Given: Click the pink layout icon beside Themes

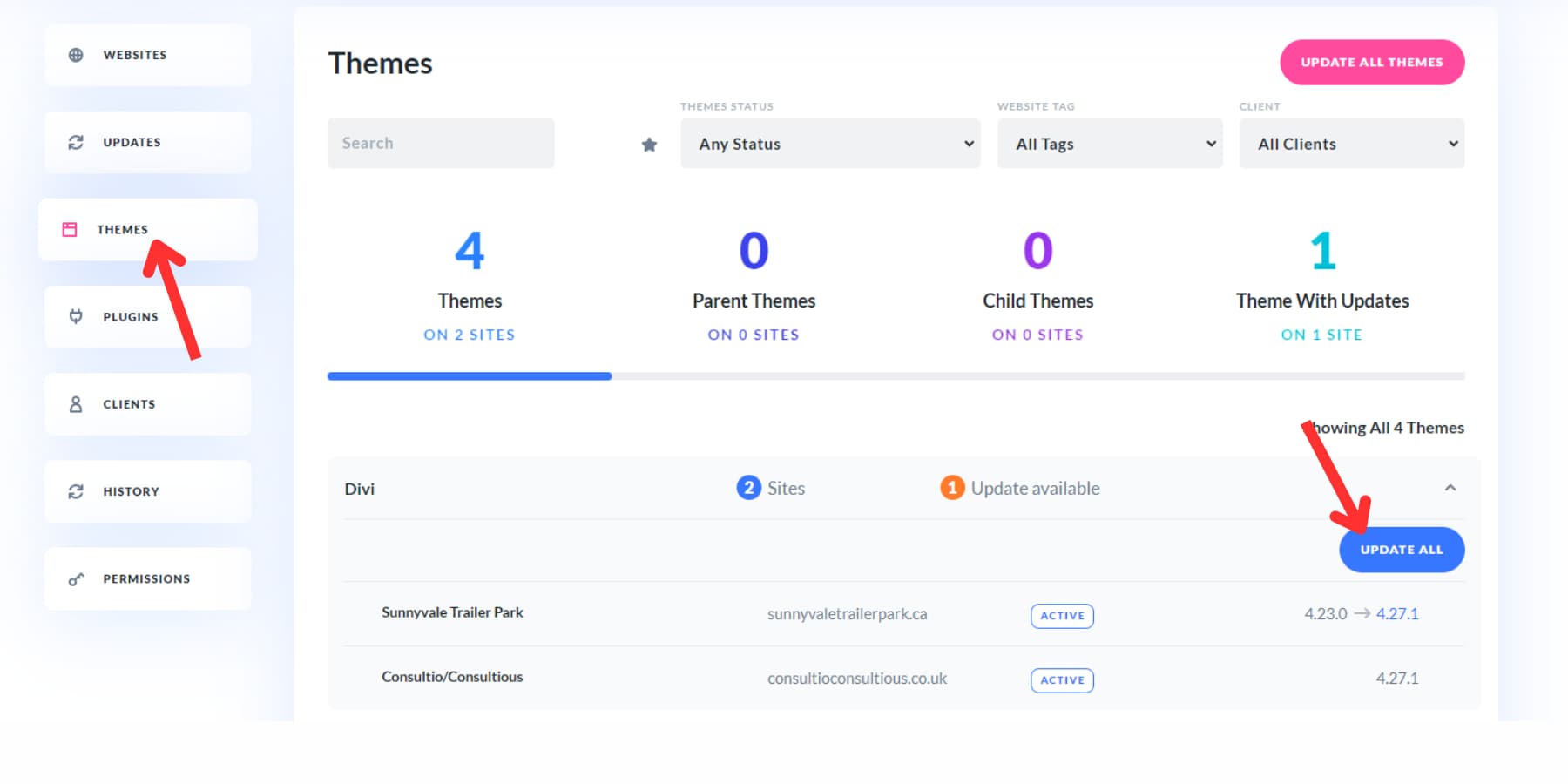Looking at the screenshot, I should coord(70,229).
